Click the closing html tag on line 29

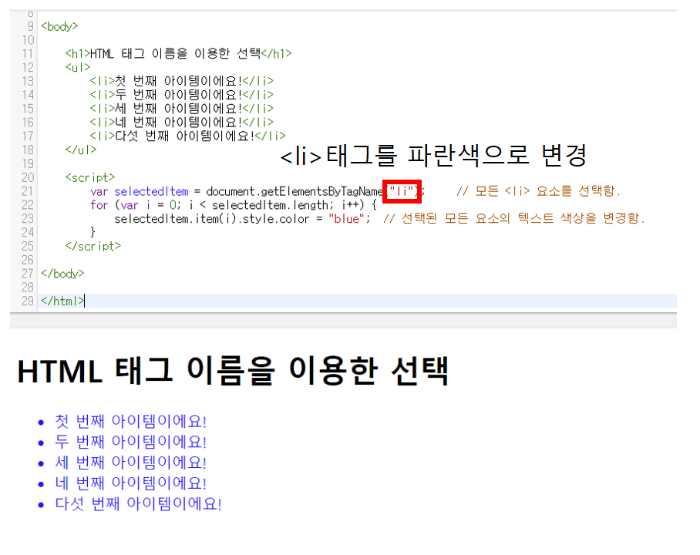tap(62, 301)
